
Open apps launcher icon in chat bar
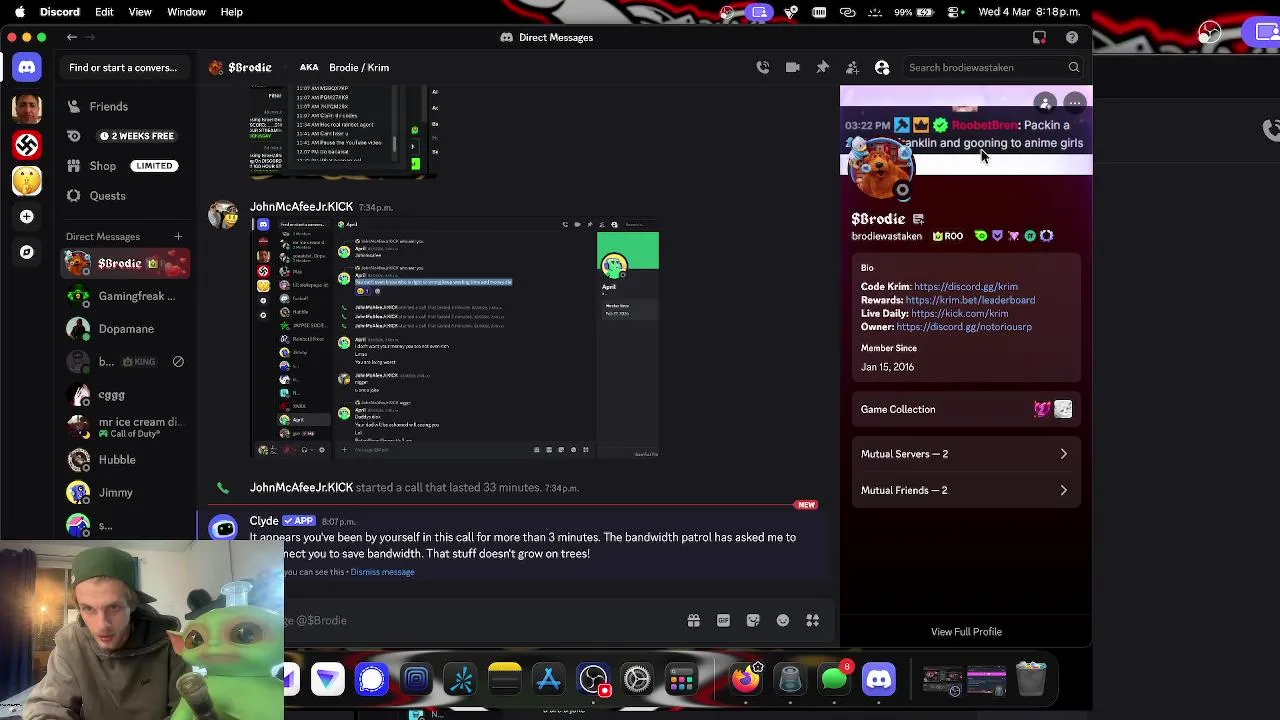(x=813, y=621)
